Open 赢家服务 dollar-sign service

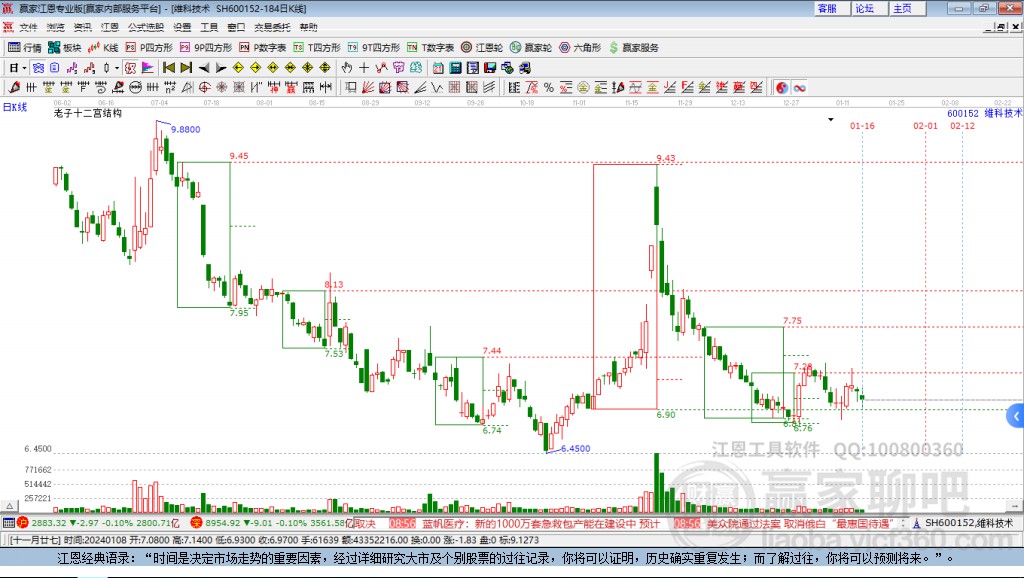pos(633,48)
